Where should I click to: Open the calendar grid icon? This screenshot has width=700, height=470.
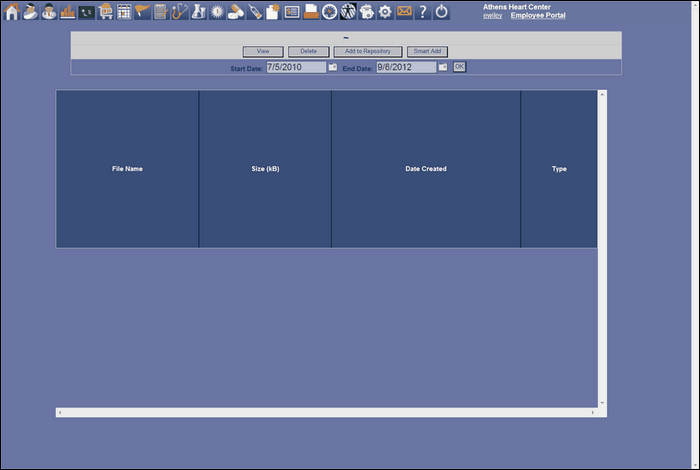pyautogui.click(x=124, y=12)
